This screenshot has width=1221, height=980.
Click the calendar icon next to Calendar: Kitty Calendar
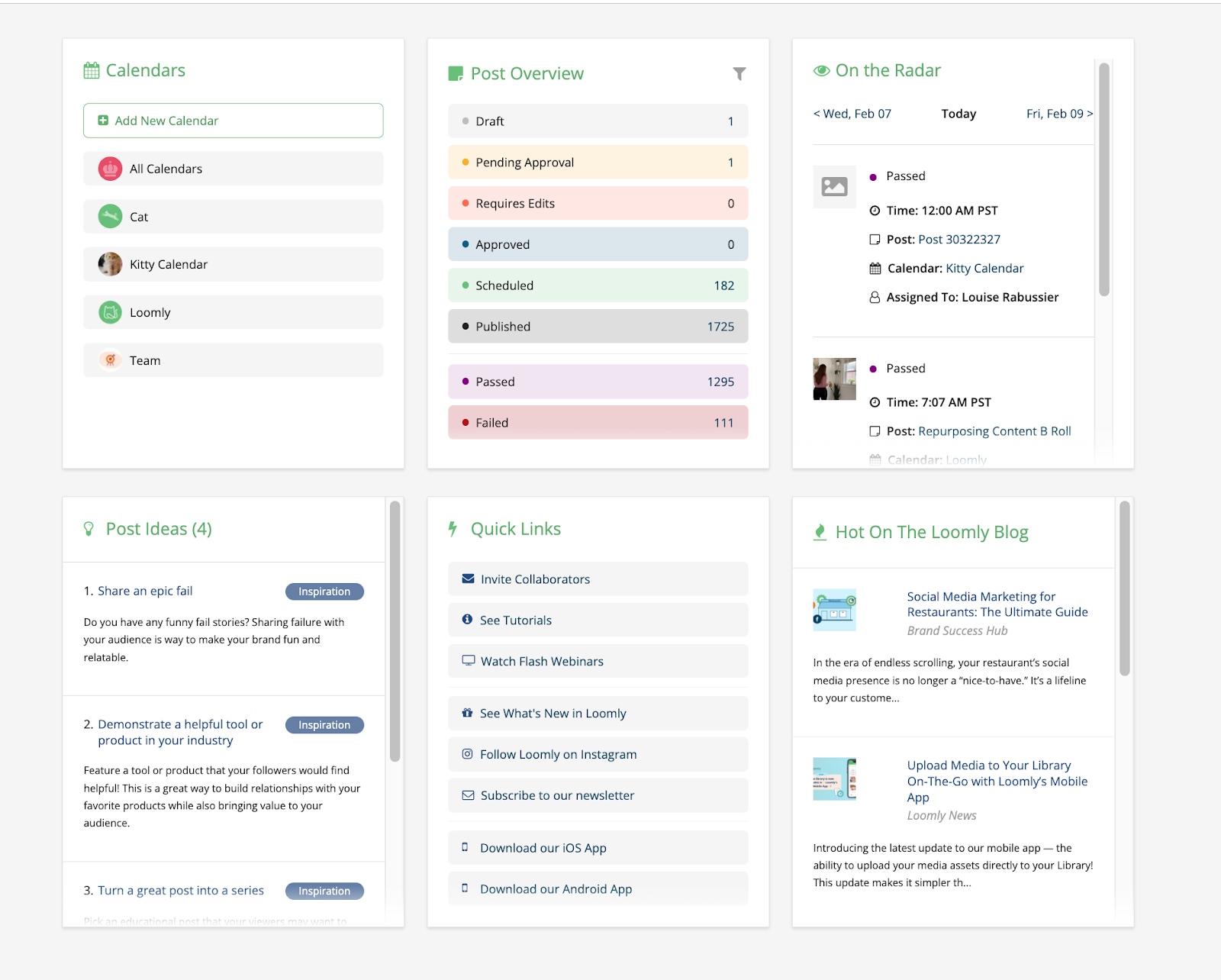(x=875, y=269)
